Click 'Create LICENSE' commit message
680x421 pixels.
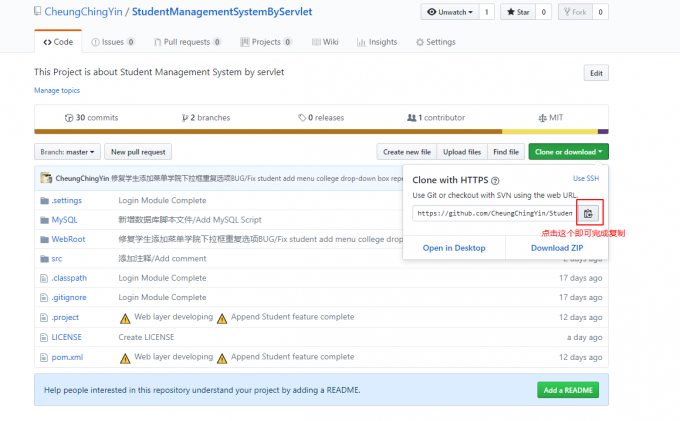[x=146, y=337]
